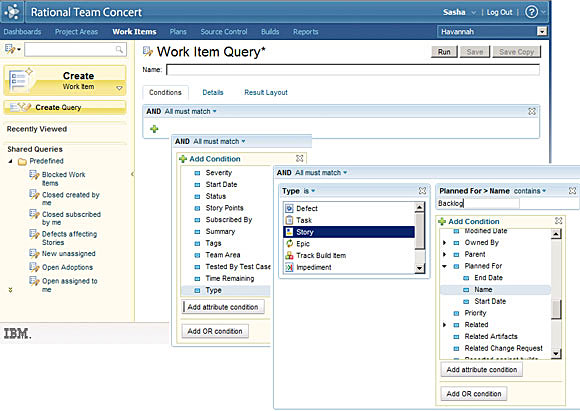This screenshot has height=411, width=580.
Task: Click the work item quick-search icon dropdown
Action: pos(13,49)
